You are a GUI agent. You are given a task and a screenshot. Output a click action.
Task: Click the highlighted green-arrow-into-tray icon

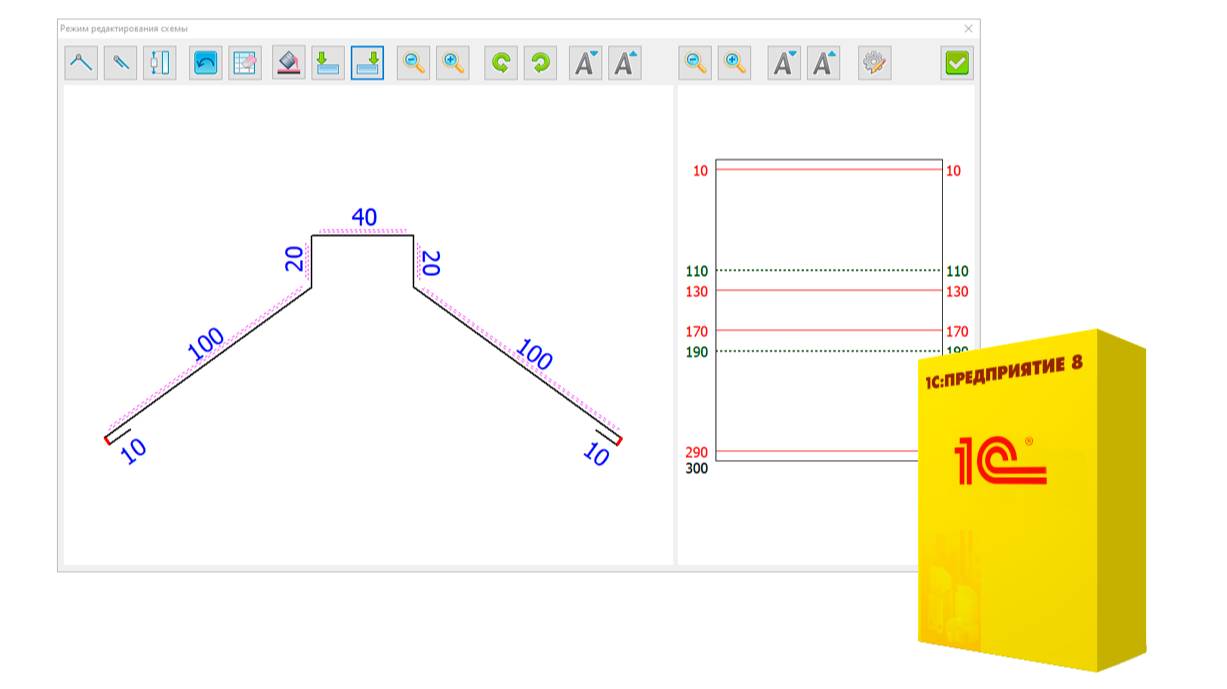pos(367,63)
